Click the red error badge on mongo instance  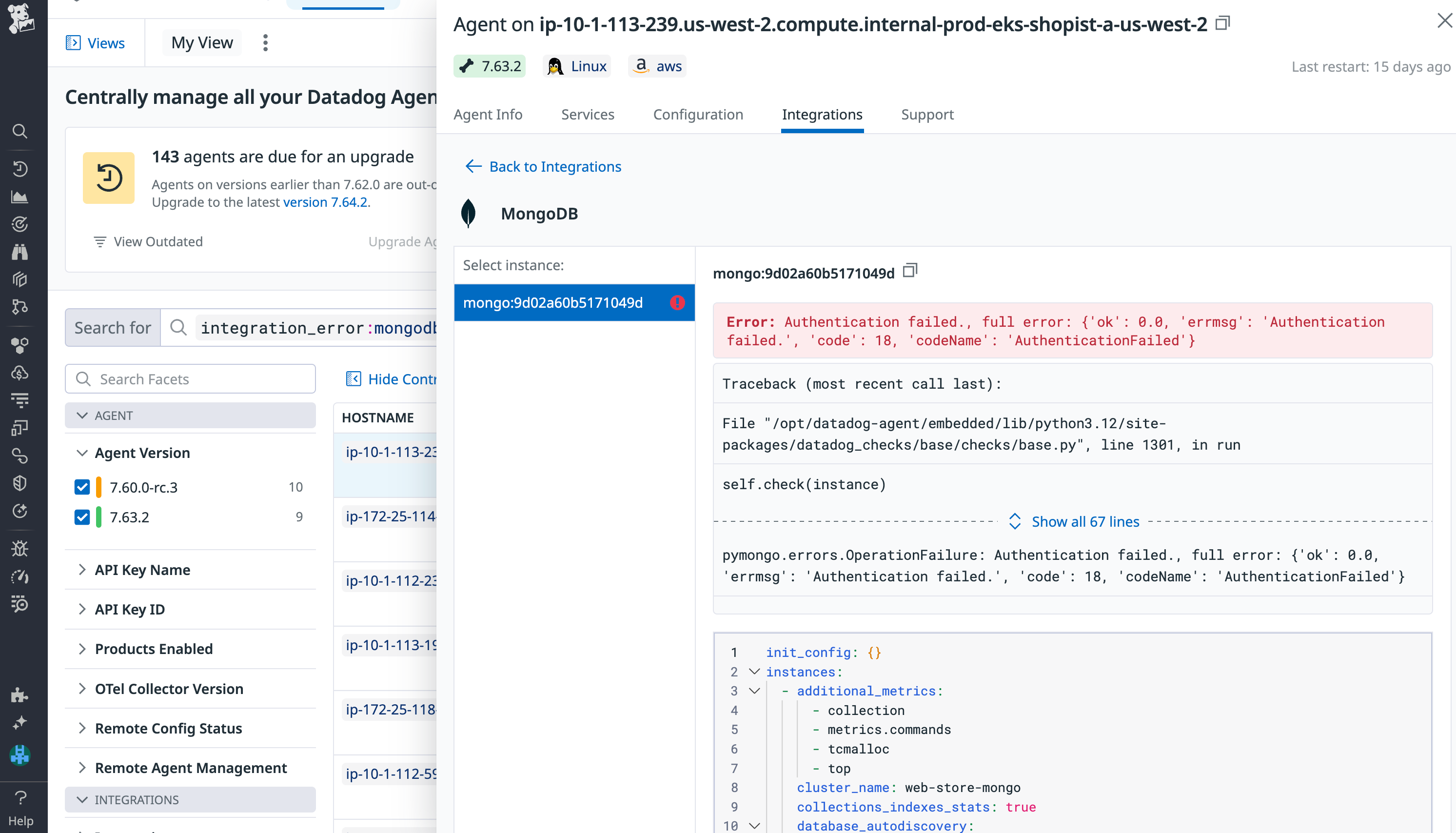pos(677,303)
